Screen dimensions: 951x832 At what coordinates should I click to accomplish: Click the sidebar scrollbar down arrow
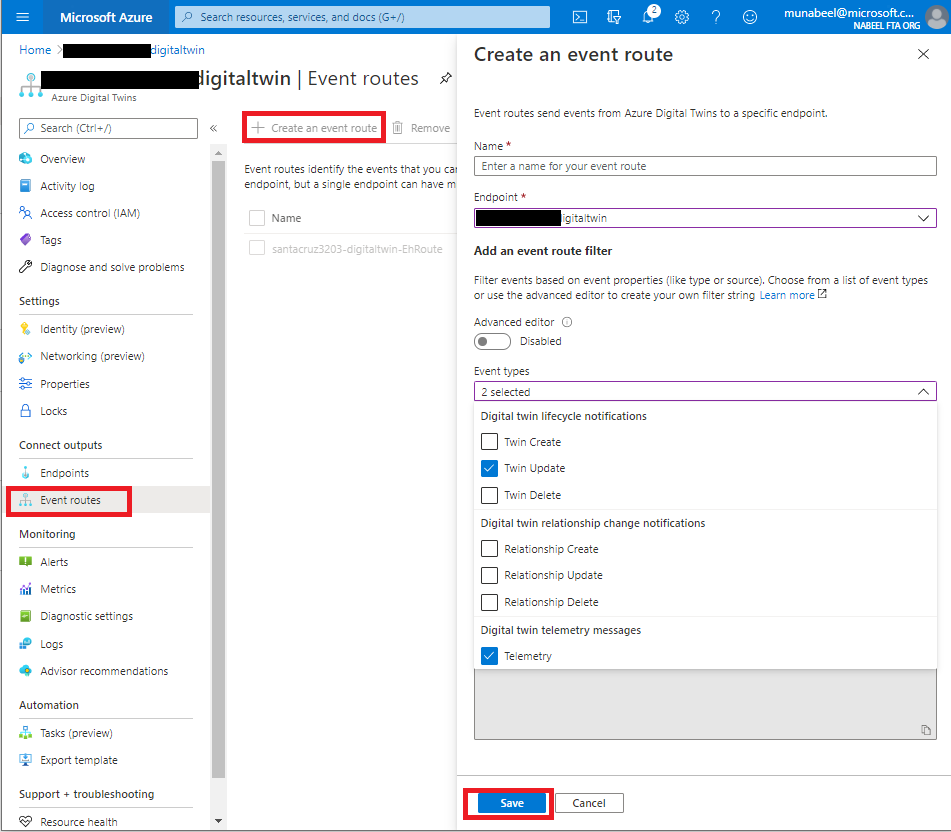click(x=218, y=821)
